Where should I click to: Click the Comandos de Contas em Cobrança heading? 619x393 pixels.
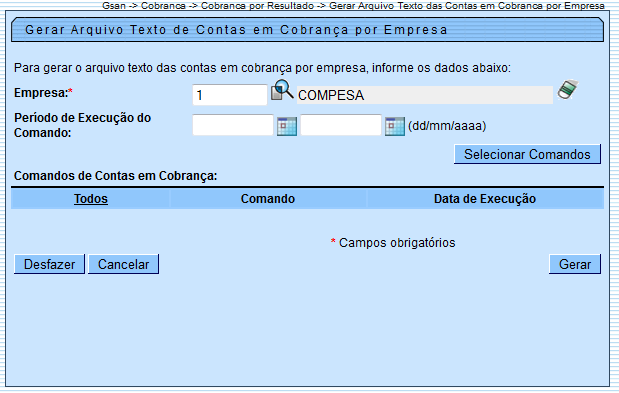pyautogui.click(x=115, y=176)
